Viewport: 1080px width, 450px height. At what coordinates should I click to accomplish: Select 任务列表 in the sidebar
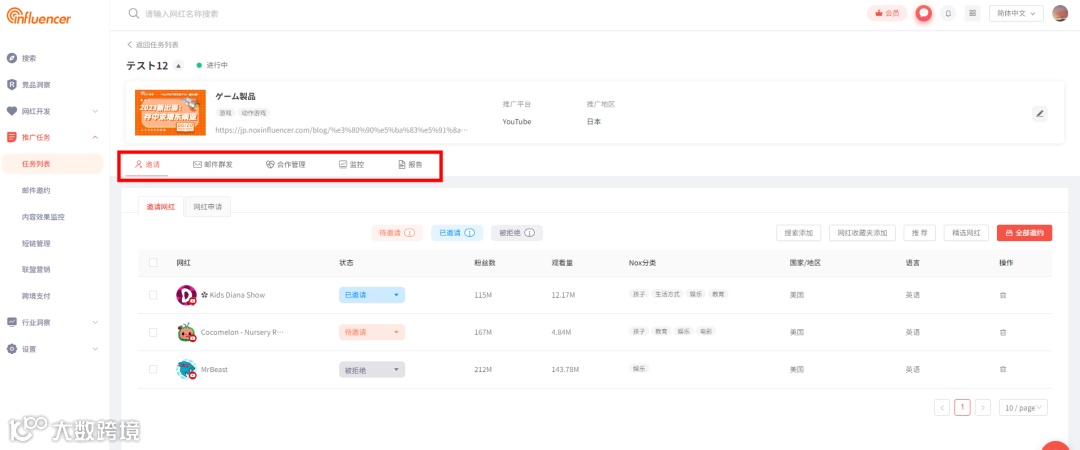[x=52, y=164]
